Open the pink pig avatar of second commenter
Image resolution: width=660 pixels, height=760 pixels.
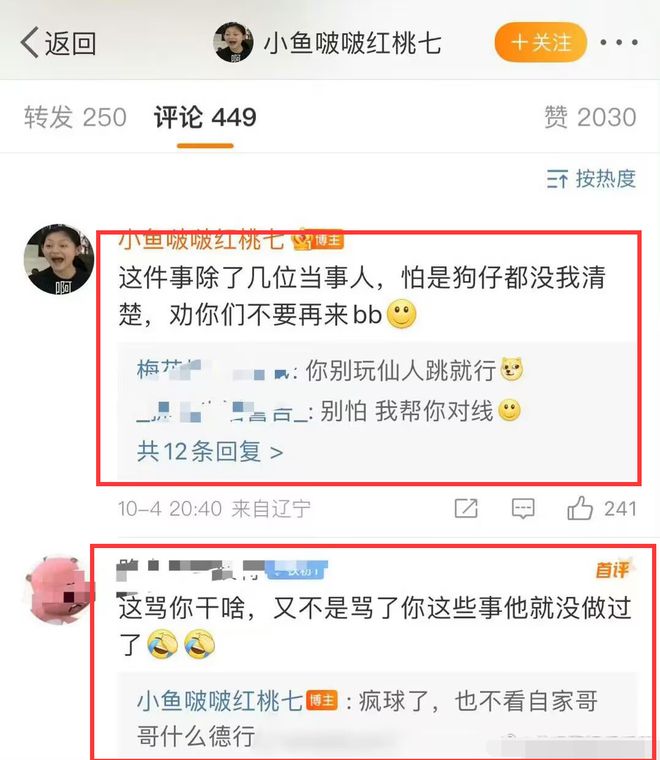[59, 590]
